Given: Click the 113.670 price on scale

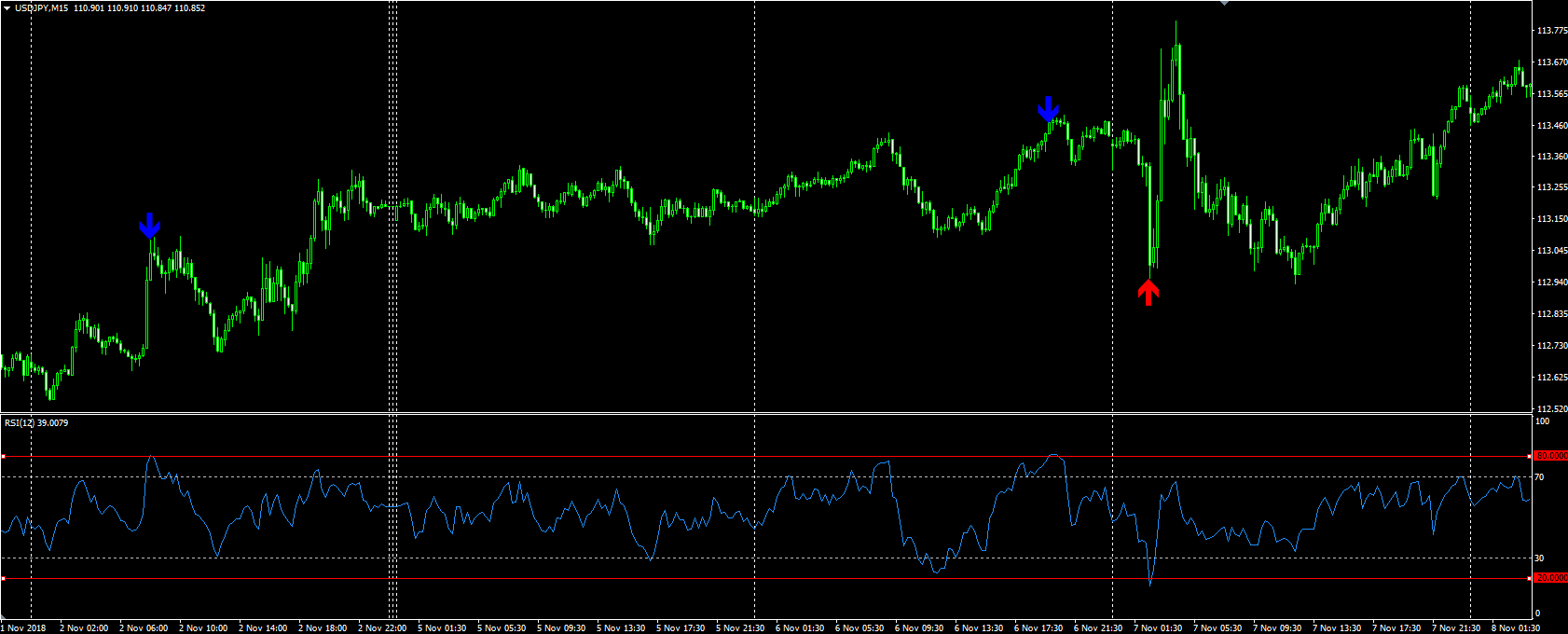Looking at the screenshot, I should click(1552, 62).
